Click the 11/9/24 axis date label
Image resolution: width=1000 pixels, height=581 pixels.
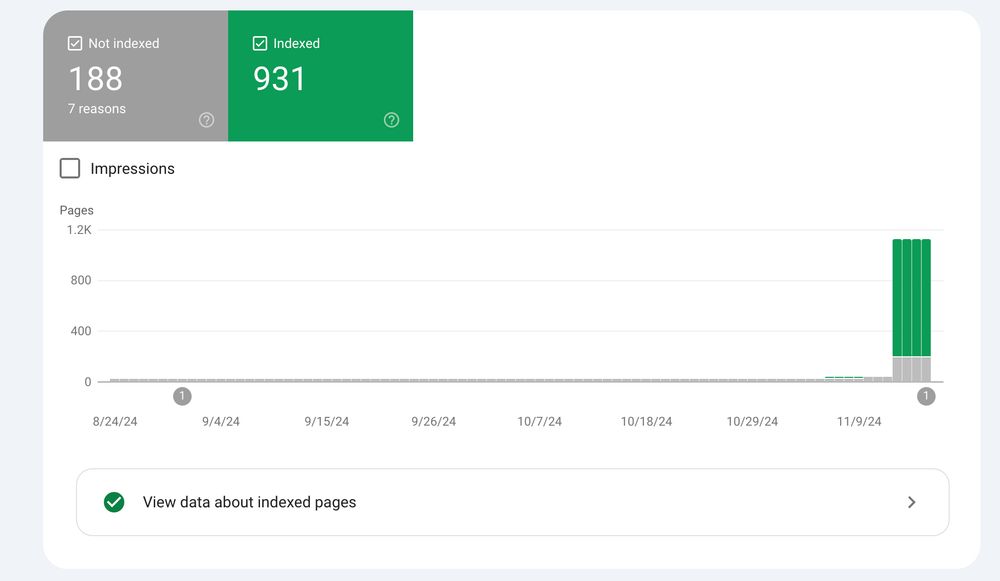click(859, 422)
